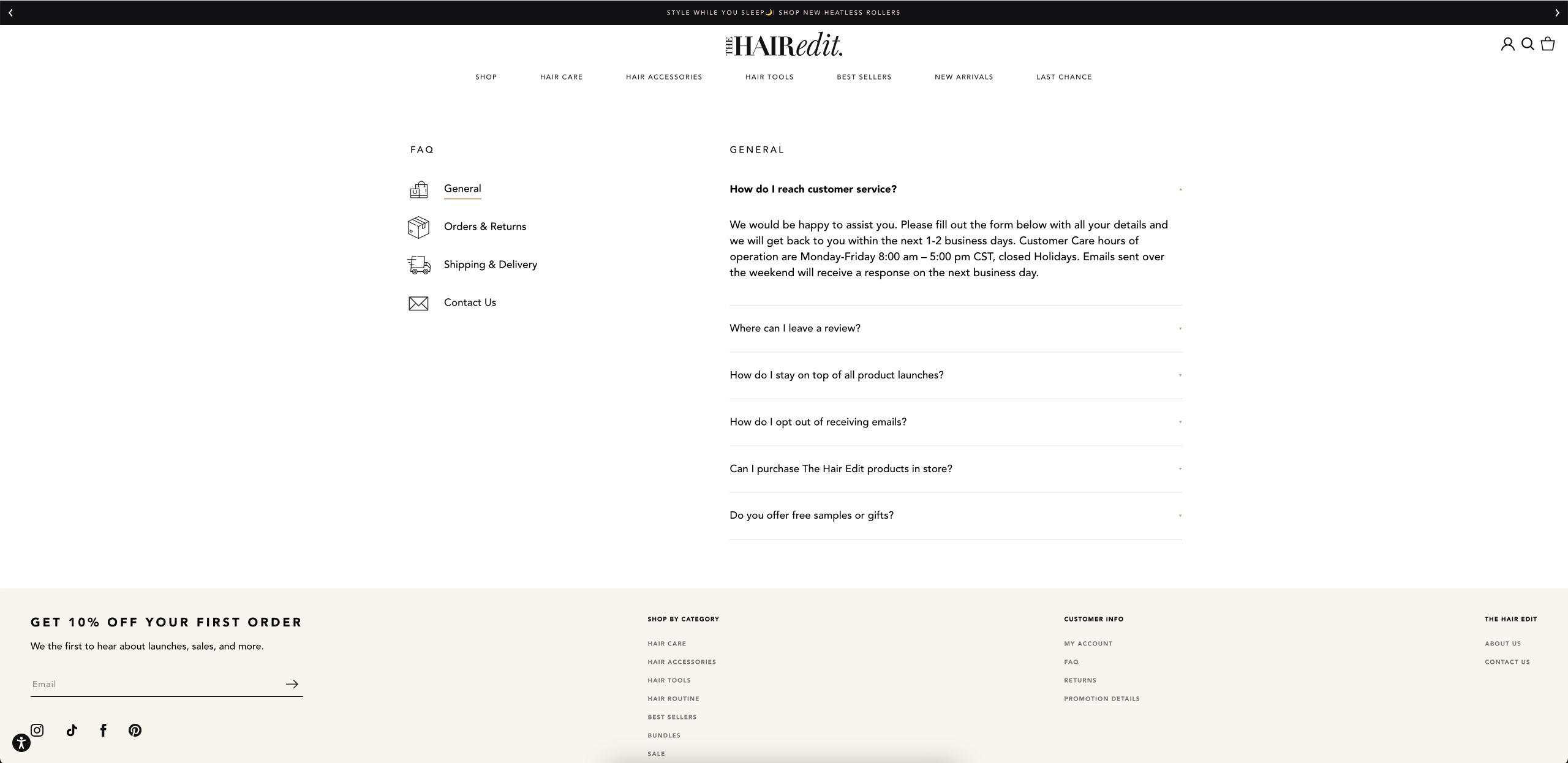The image size is (1568, 763).
Task: Open the Pinterest social icon
Action: (x=135, y=730)
